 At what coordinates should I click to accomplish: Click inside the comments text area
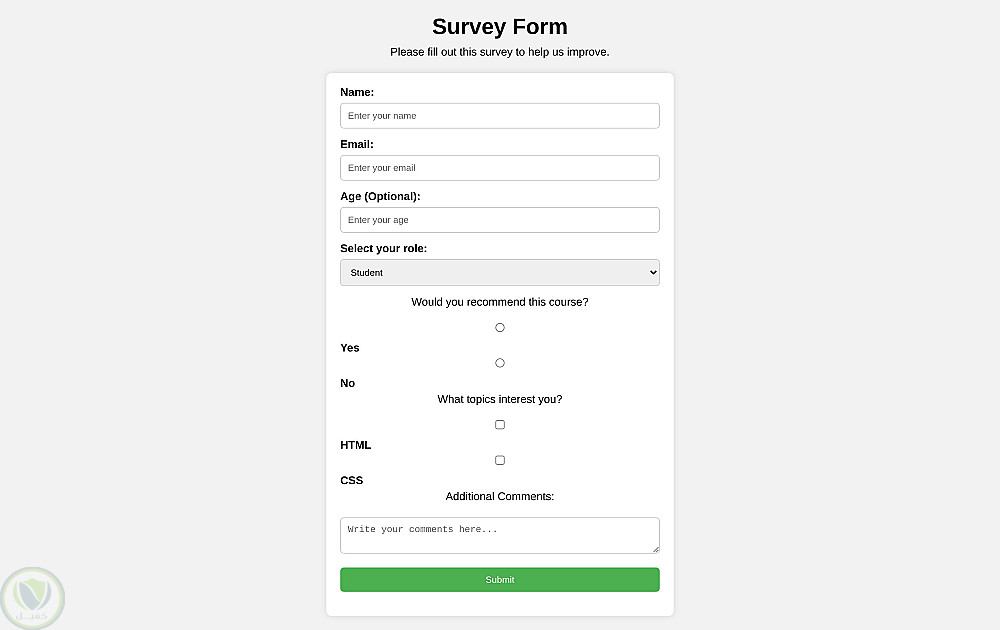pyautogui.click(x=499, y=535)
